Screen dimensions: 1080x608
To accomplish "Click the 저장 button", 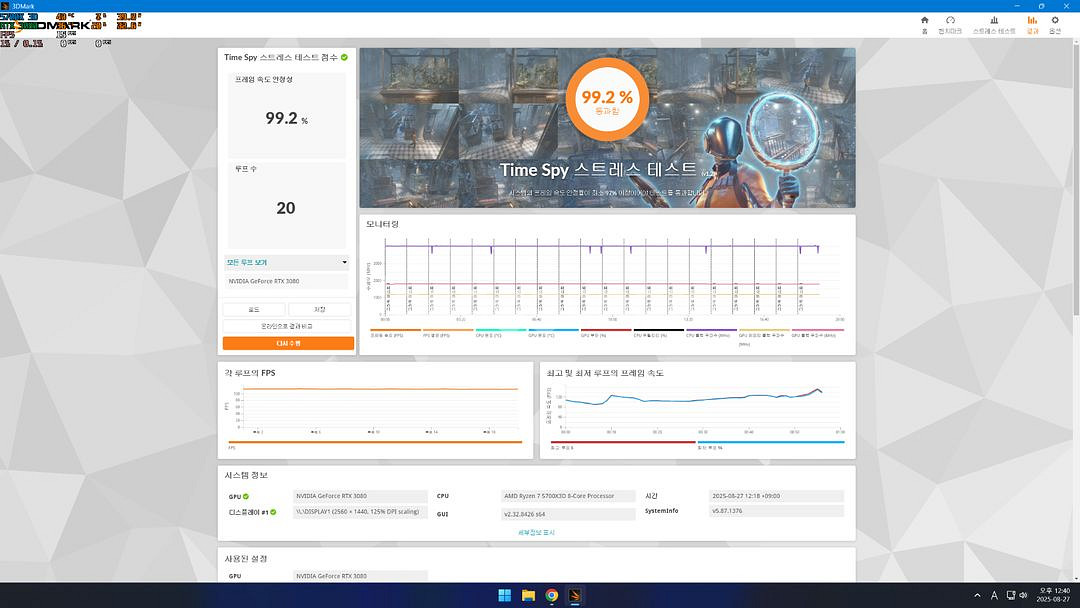I will [x=320, y=310].
